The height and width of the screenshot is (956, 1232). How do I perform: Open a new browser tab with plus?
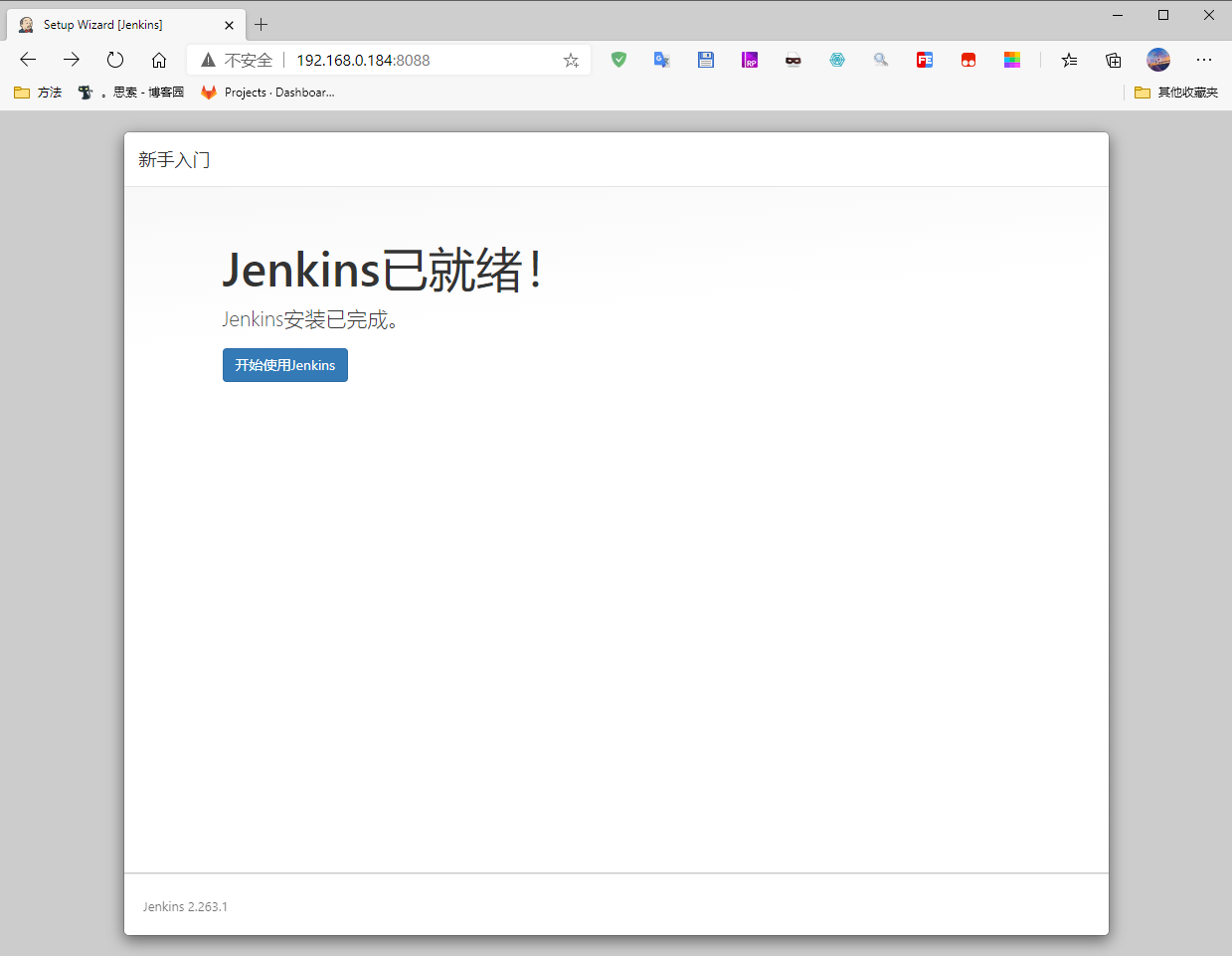pos(262,25)
